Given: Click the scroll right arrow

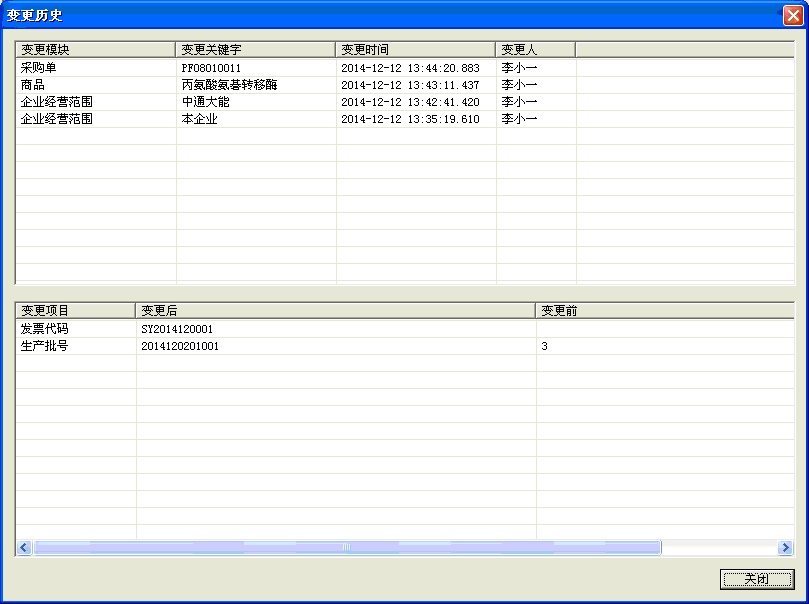Looking at the screenshot, I should point(785,547).
